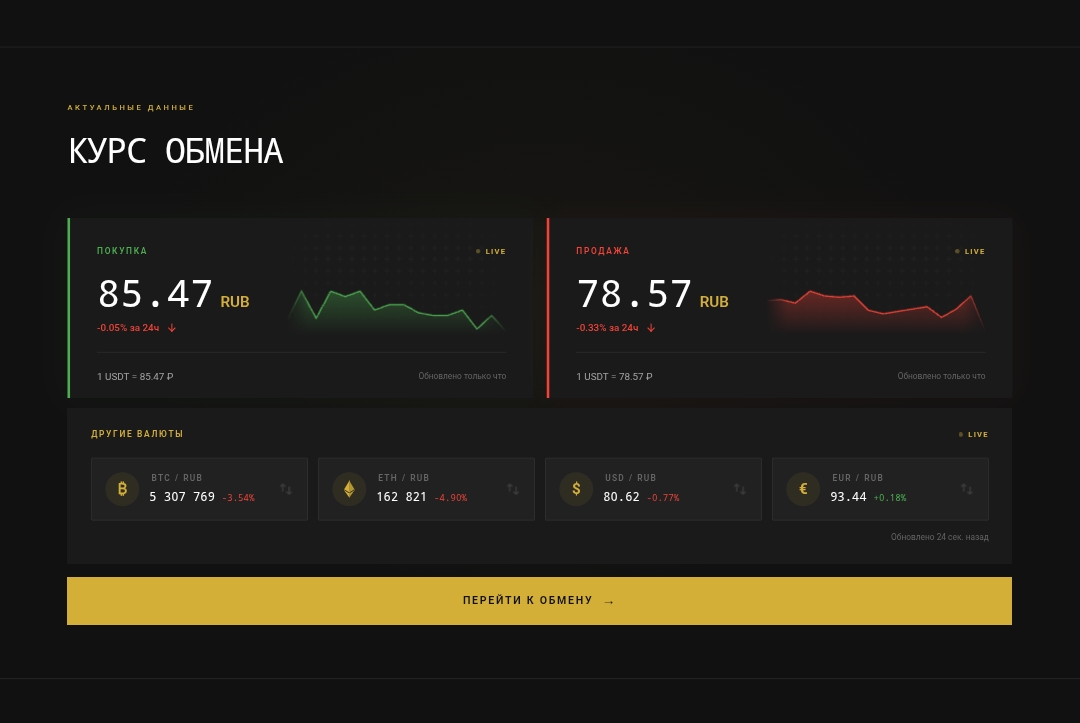The height and width of the screenshot is (723, 1080).
Task: Open the EUR / RUB currency card
Action: click(x=880, y=489)
